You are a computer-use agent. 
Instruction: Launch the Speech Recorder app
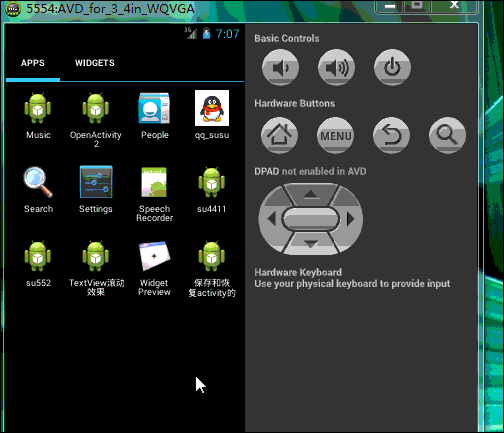point(154,194)
